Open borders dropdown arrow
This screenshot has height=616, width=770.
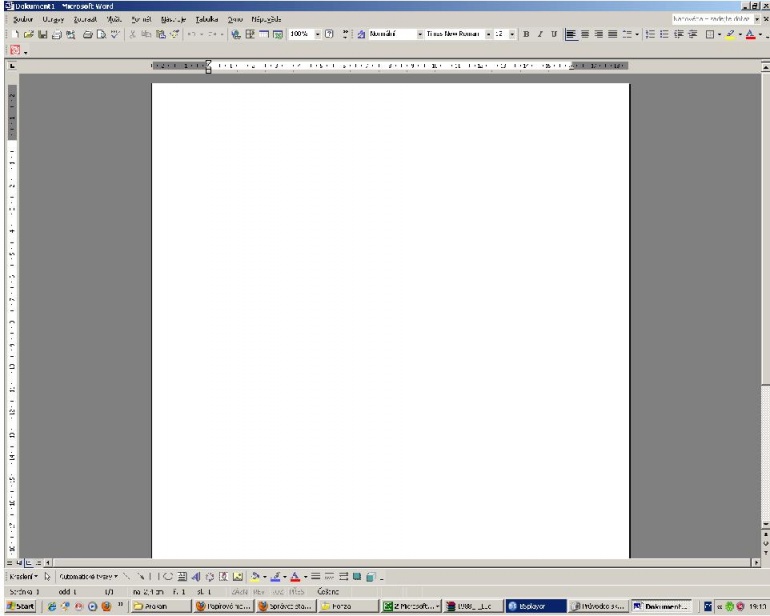tap(719, 34)
